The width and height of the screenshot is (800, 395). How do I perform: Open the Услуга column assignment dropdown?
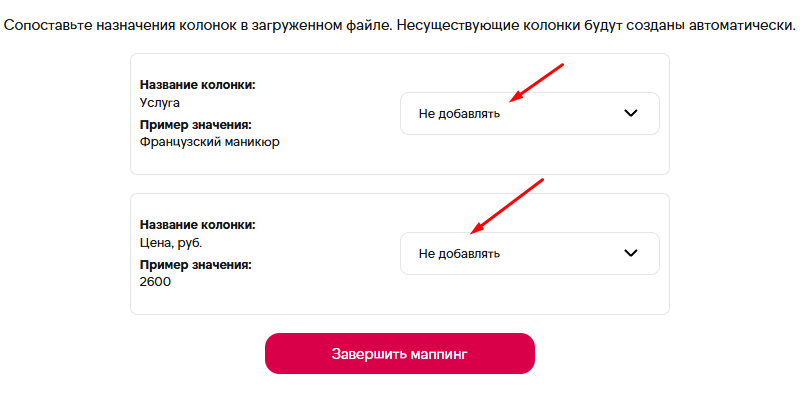(x=530, y=113)
